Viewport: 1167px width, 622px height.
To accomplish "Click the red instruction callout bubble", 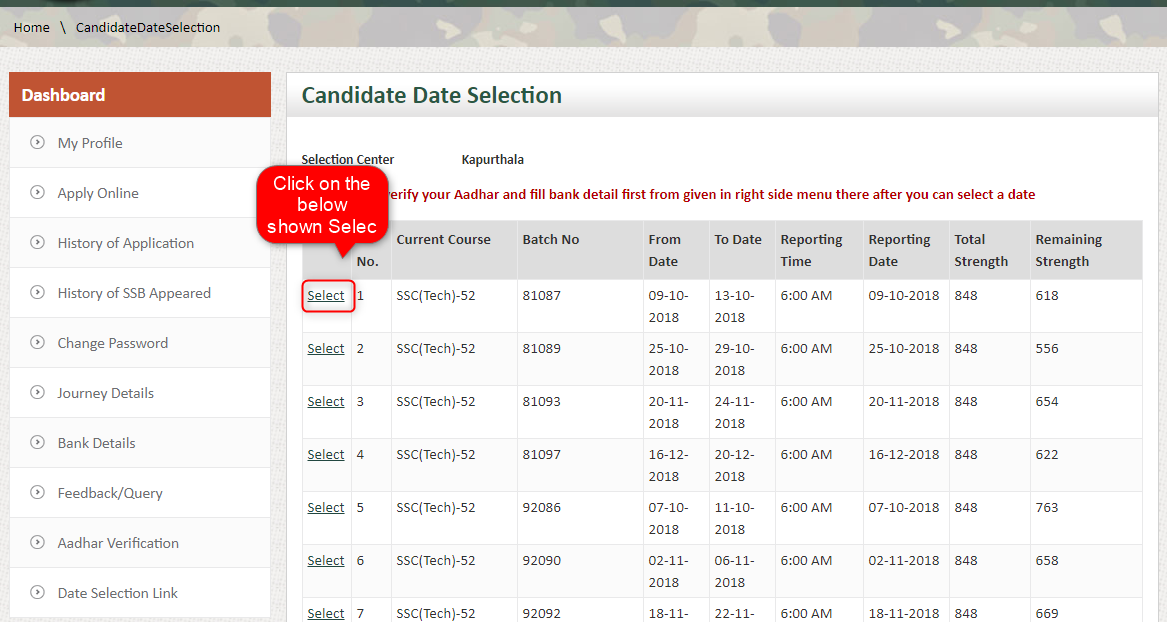I will [322, 204].
